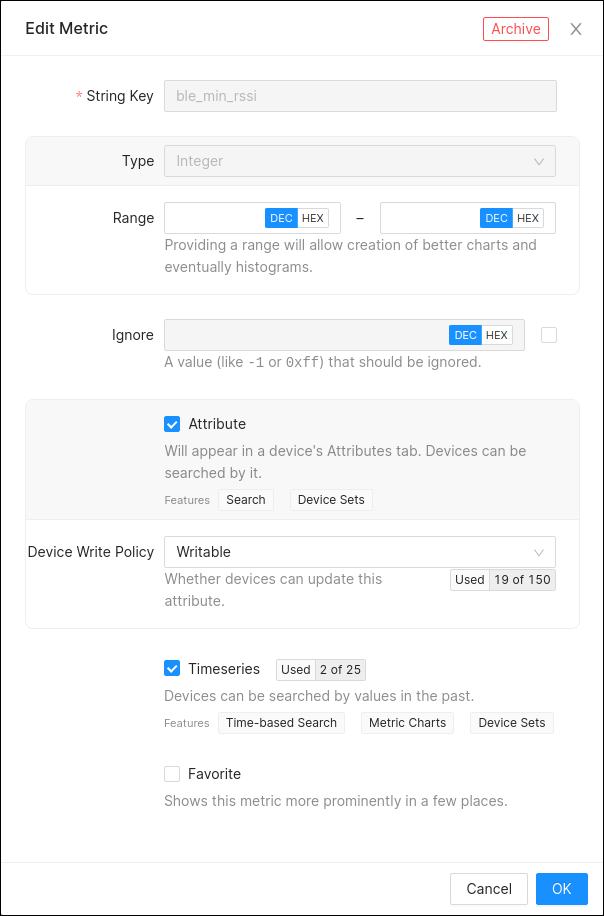
Task: Expand the Type dropdown arrow
Action: 539,161
